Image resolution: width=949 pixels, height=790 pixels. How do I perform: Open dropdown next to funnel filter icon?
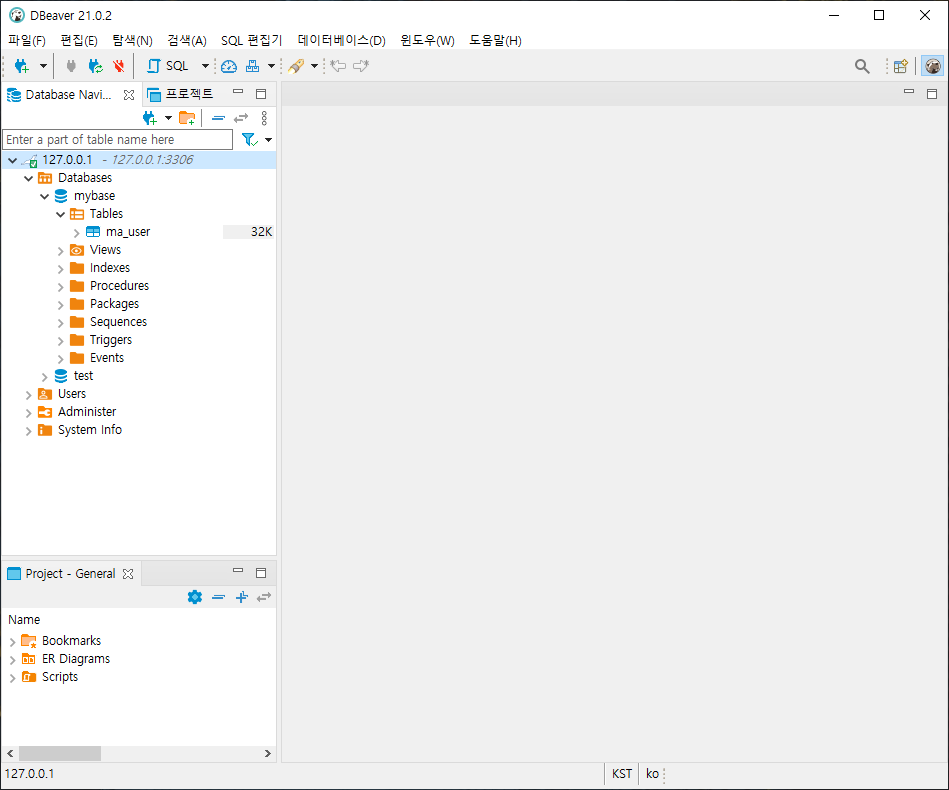268,140
